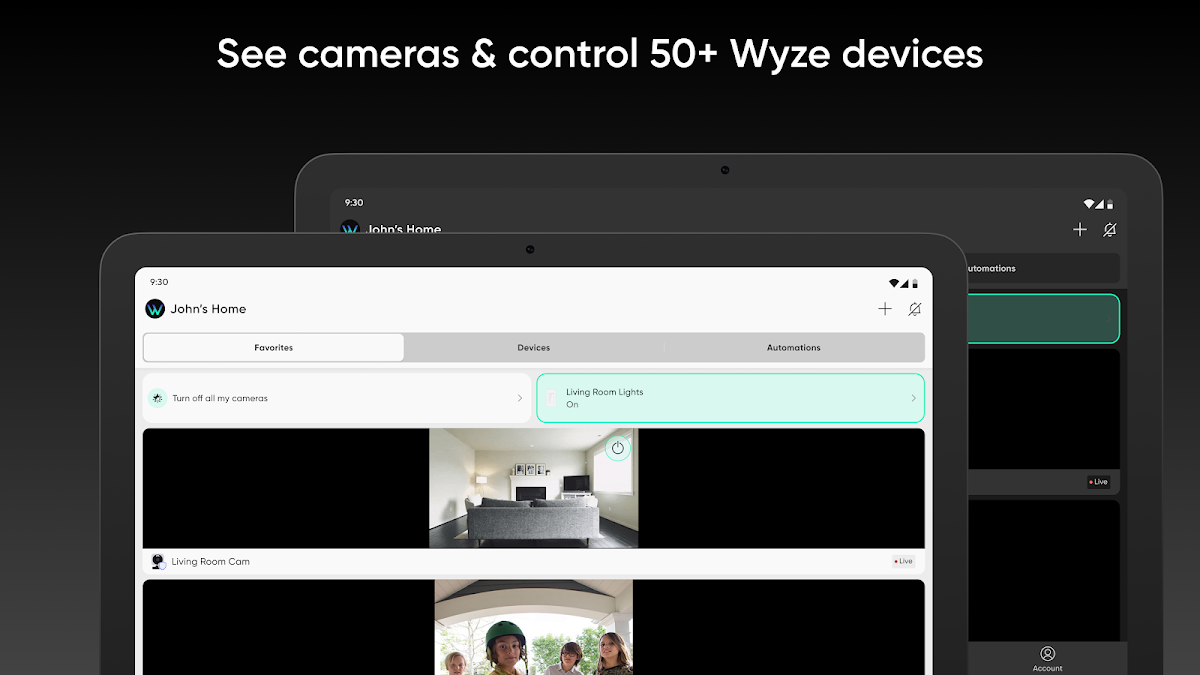Toggle the power button on Living Room feed

[x=618, y=448]
